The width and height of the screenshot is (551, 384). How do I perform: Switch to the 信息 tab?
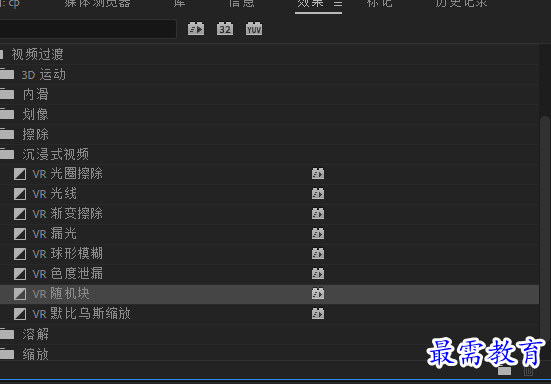[241, 4]
